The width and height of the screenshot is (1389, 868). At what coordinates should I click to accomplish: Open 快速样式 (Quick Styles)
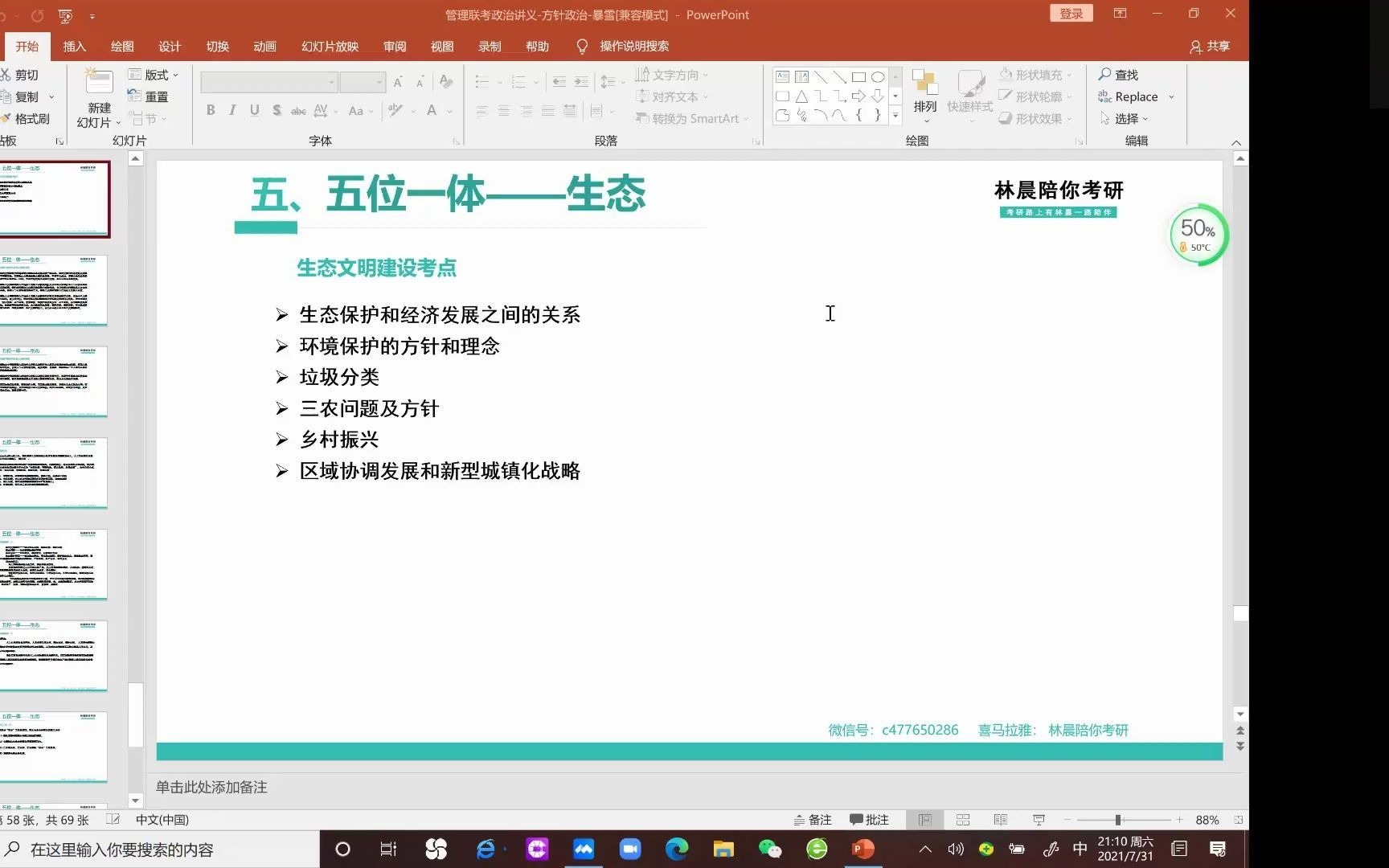pos(969,94)
